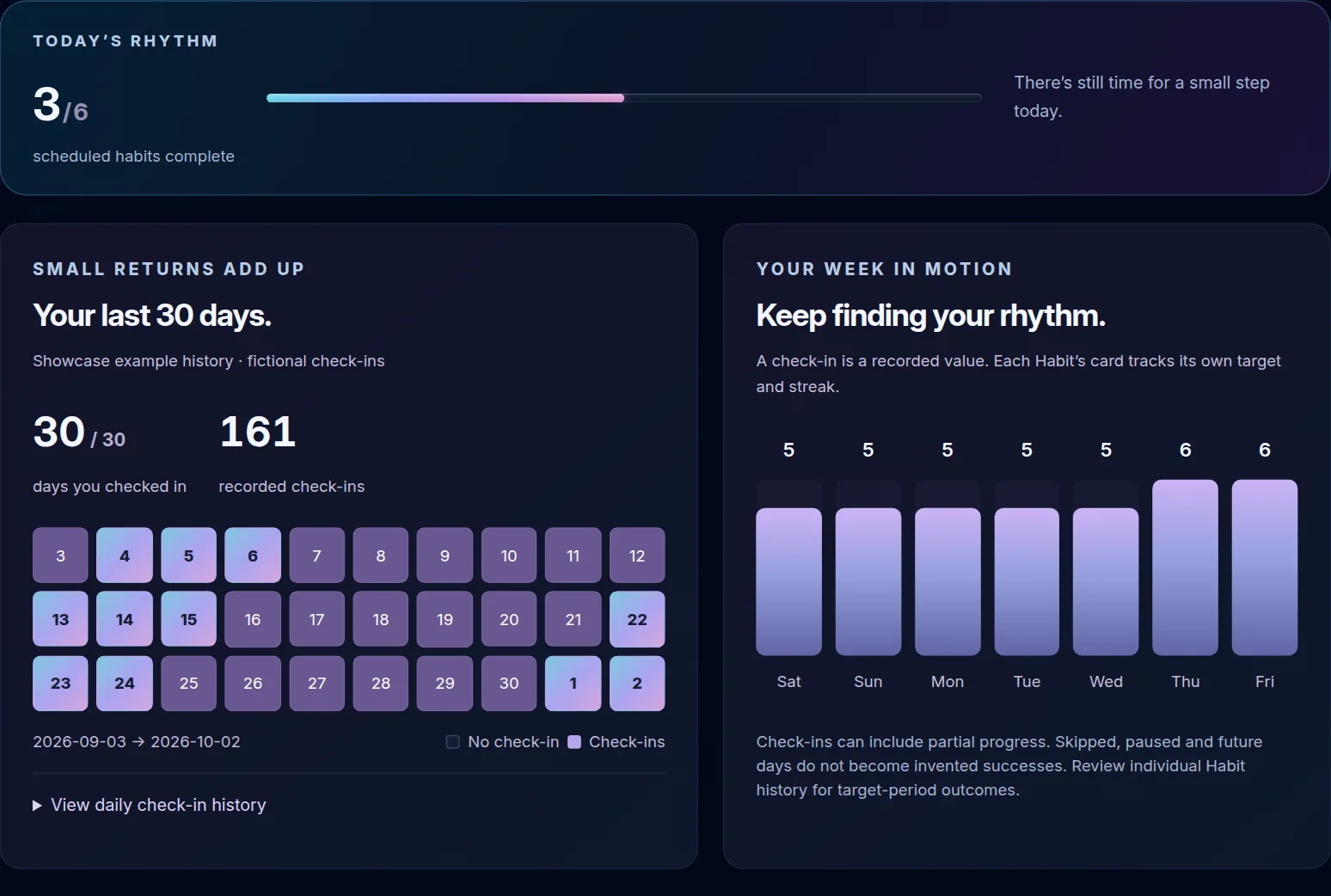This screenshot has height=896, width=1331.
Task: Click the Fri bar in weekly chart
Action: point(1265,568)
